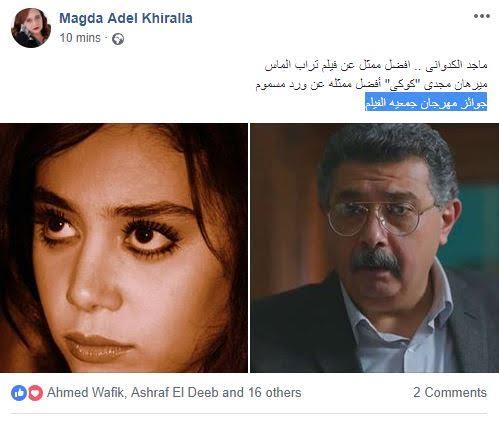Open the right photo of man with glasses
This screenshot has height=421, width=499.
pyautogui.click(x=375, y=248)
